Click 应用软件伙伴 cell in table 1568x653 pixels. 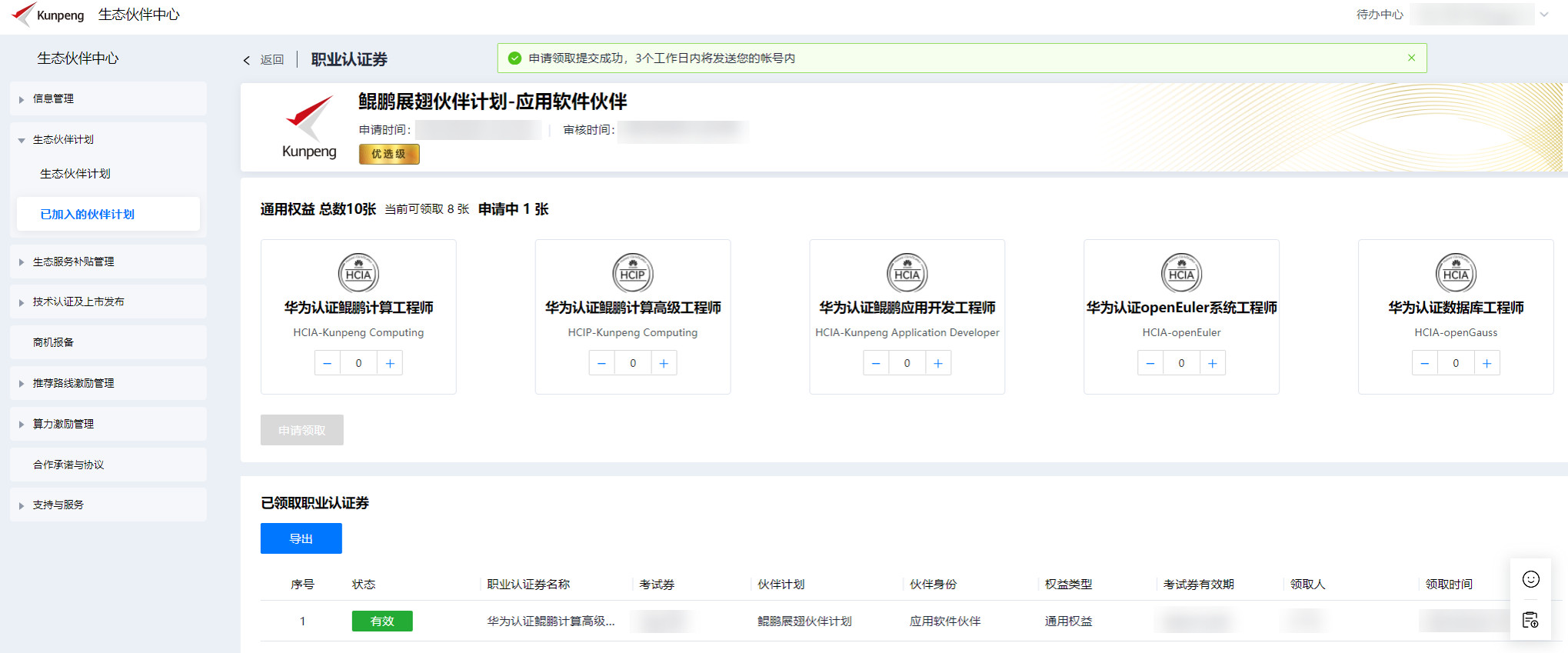click(945, 621)
